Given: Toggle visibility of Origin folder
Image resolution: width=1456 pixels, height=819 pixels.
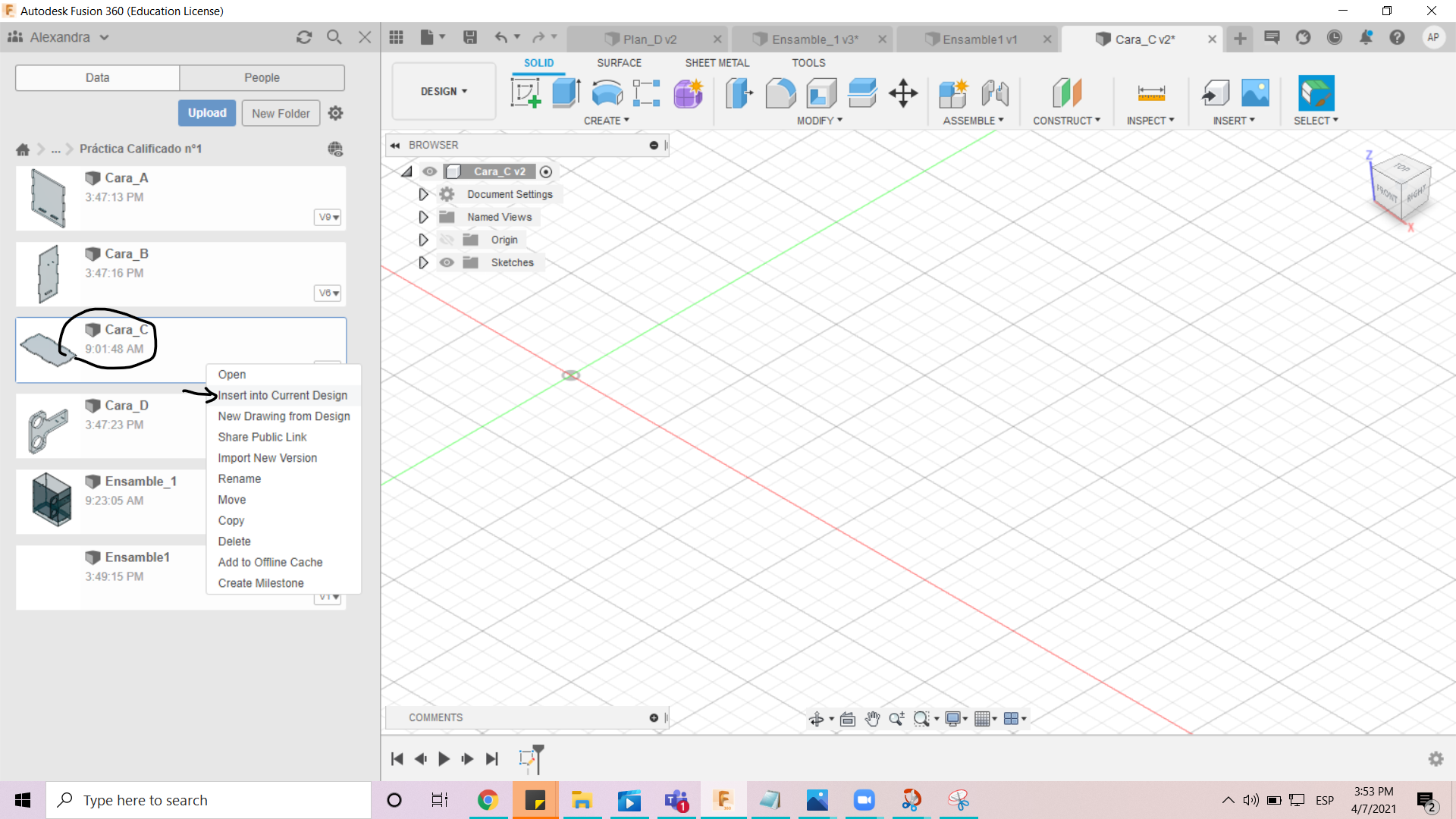Looking at the screenshot, I should click(447, 239).
